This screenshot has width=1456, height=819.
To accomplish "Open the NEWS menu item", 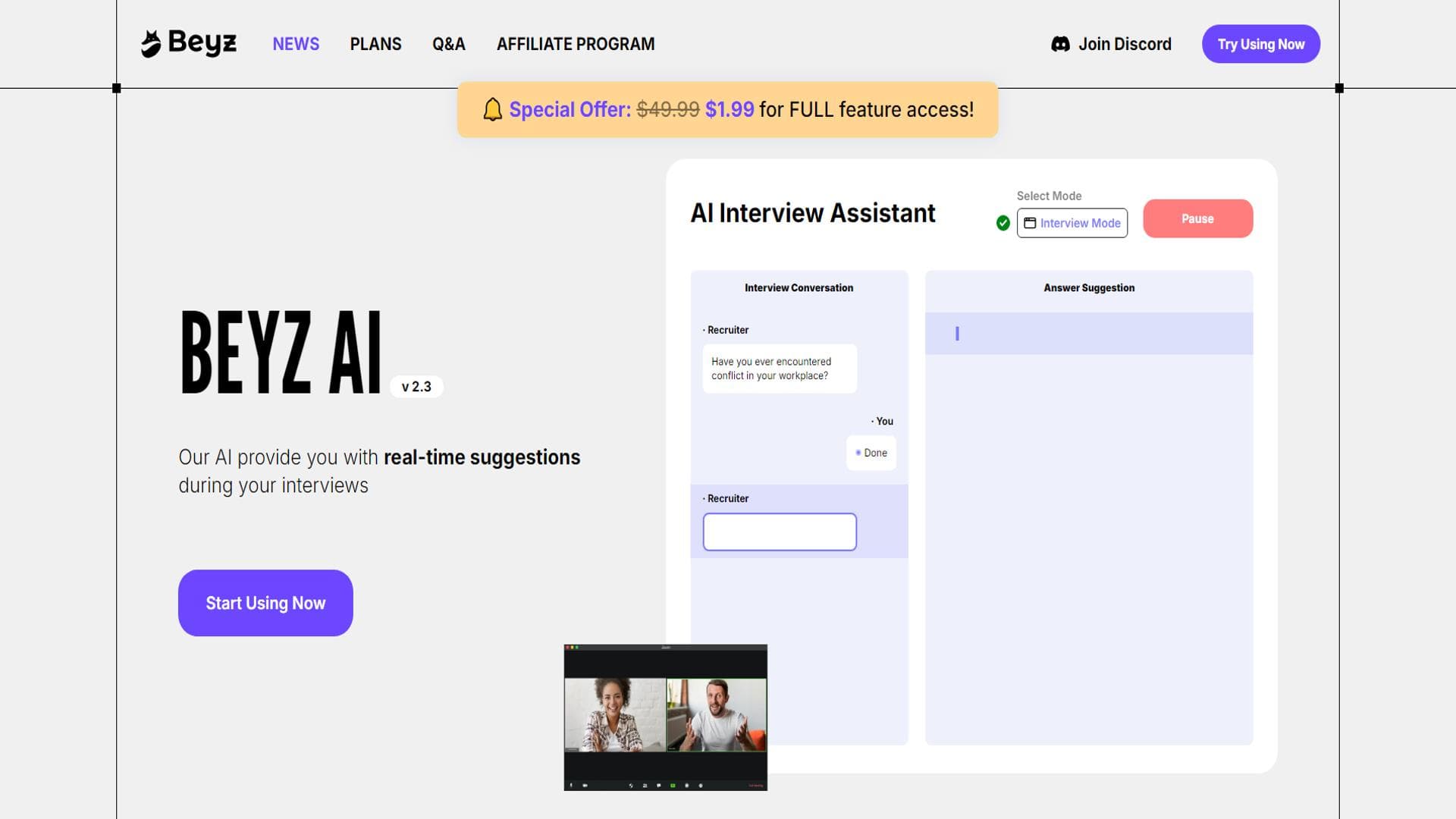I will click(x=296, y=44).
